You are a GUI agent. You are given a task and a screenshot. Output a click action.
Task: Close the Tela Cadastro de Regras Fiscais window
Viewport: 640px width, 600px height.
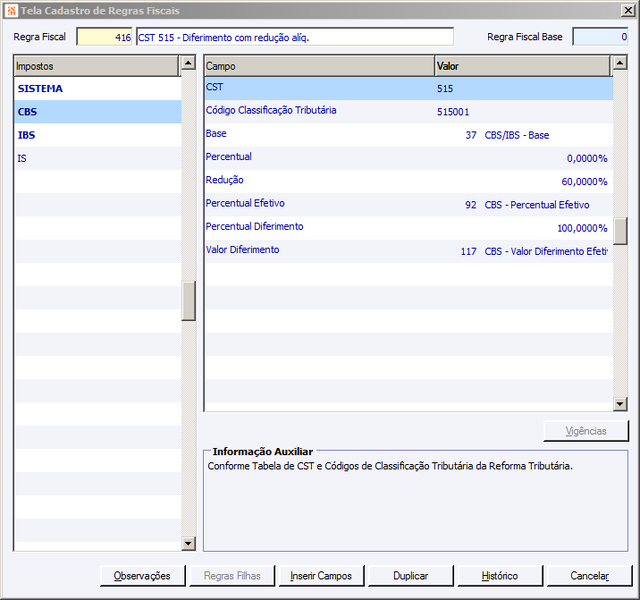(627, 11)
